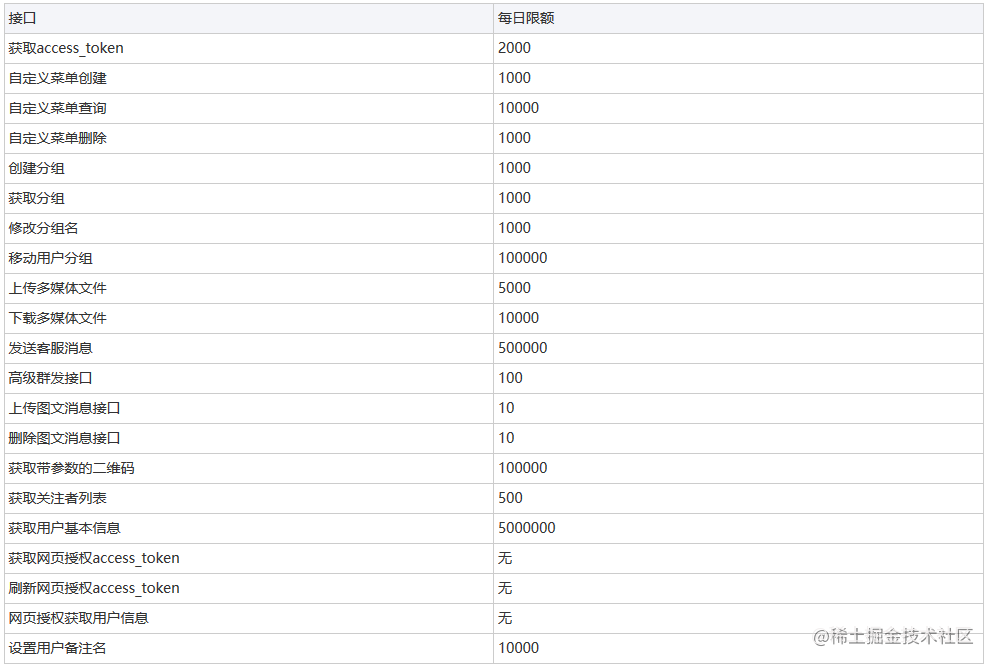This screenshot has width=993, height=666.
Task: Click the '1000' limit in the 获取分组 row
Action: tap(514, 198)
